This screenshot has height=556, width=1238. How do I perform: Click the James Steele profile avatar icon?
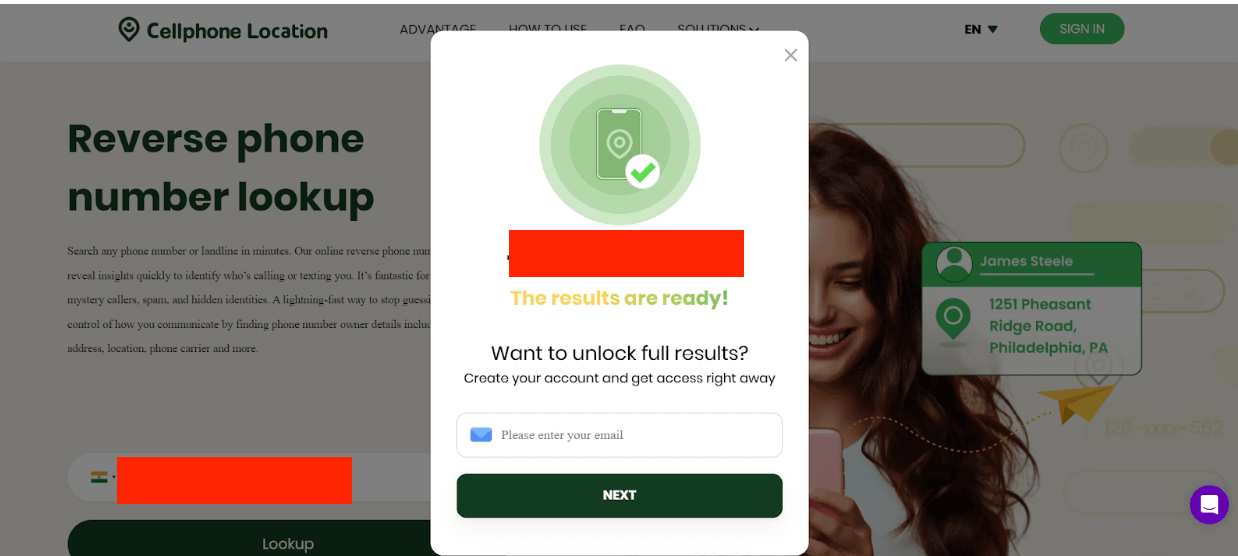[x=954, y=263]
